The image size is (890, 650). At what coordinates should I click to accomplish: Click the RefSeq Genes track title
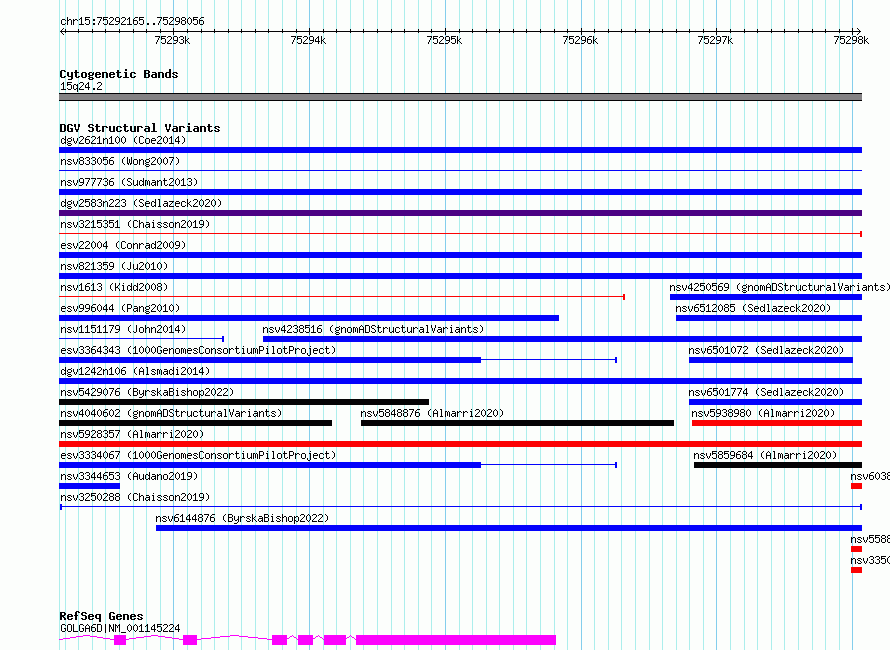(x=101, y=616)
